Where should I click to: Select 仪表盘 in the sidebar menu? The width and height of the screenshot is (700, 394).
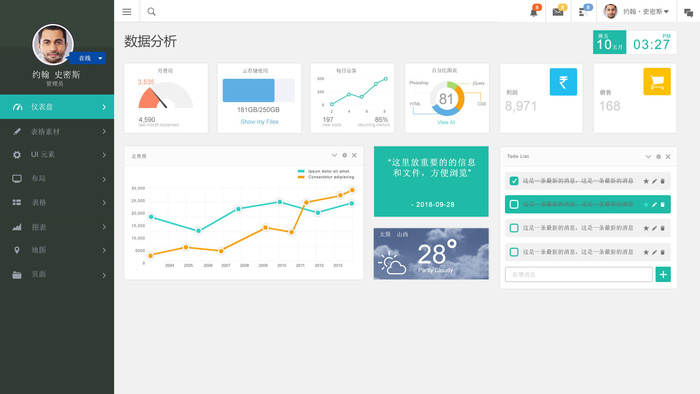[57, 107]
